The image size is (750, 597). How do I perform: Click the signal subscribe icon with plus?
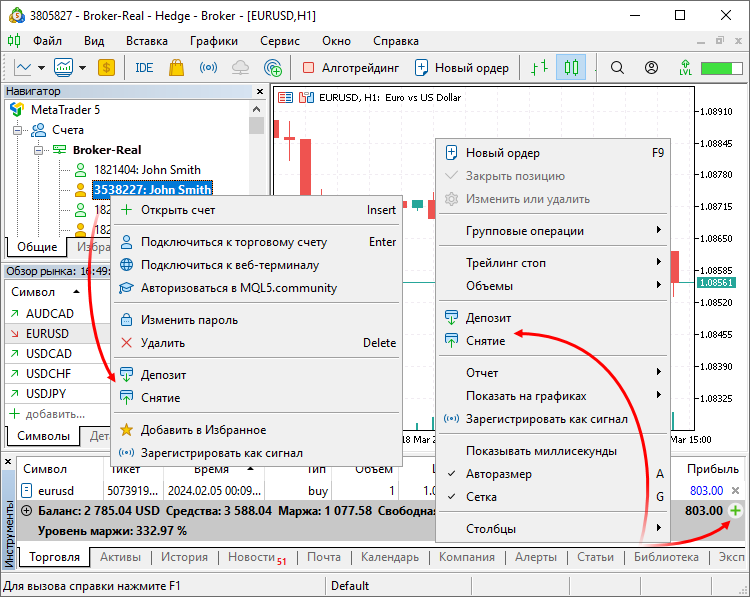(273, 67)
